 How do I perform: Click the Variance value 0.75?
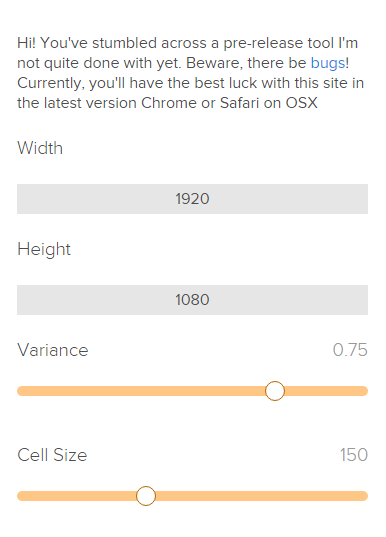[x=350, y=350]
